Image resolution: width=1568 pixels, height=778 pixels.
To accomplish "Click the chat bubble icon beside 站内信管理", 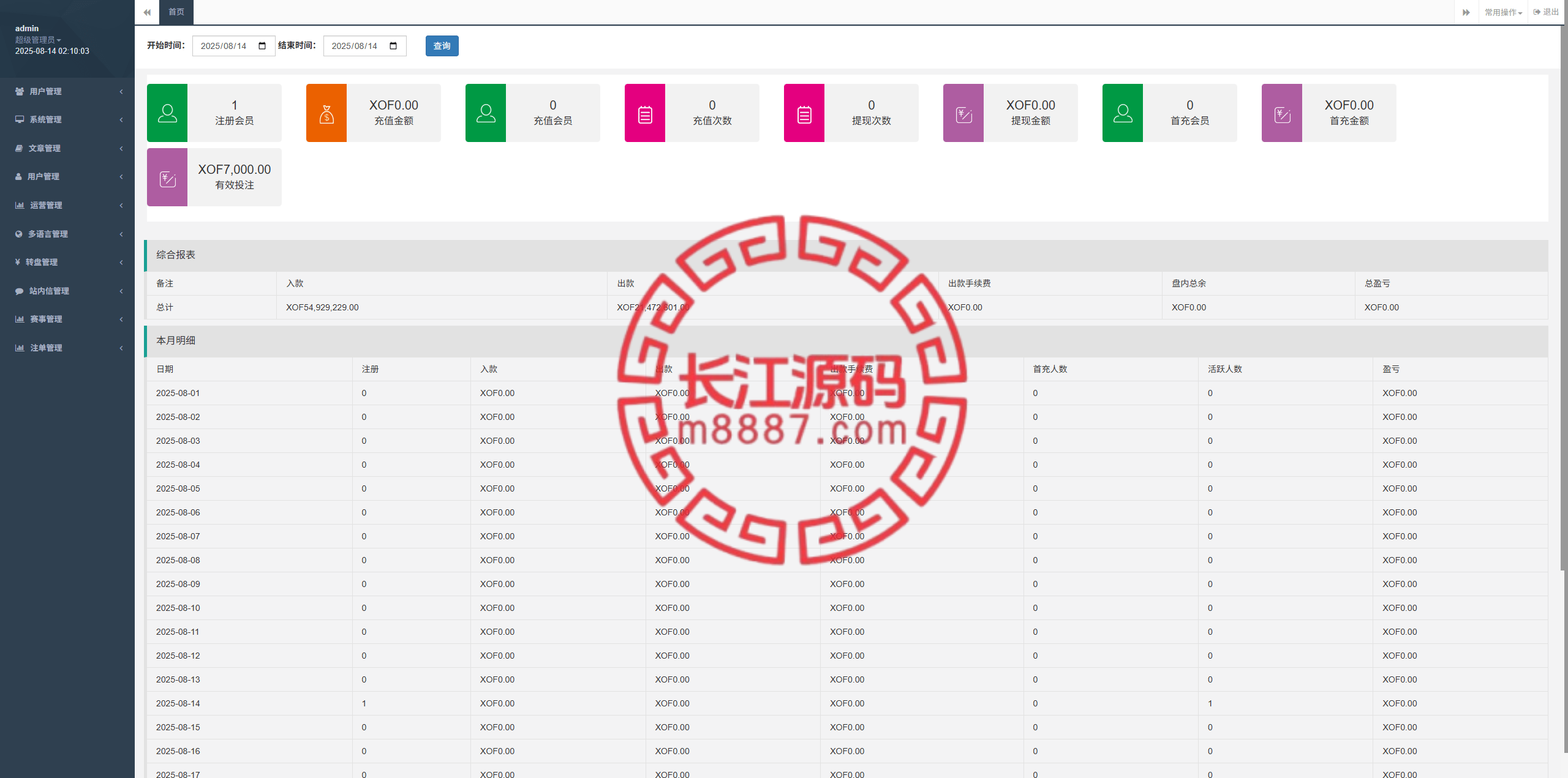I will (20, 291).
